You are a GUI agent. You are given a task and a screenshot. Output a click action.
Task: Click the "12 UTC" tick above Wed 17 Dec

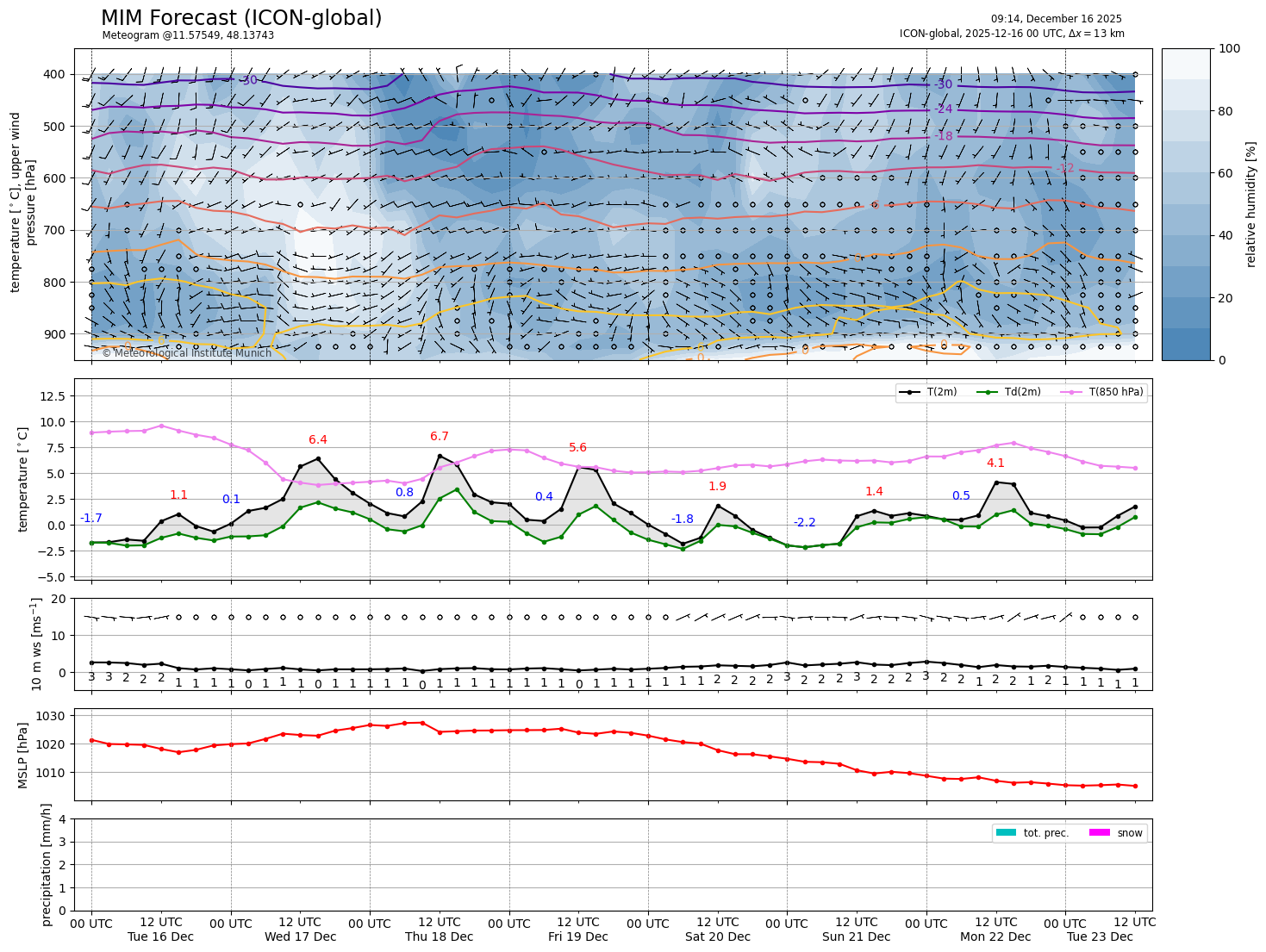click(300, 924)
